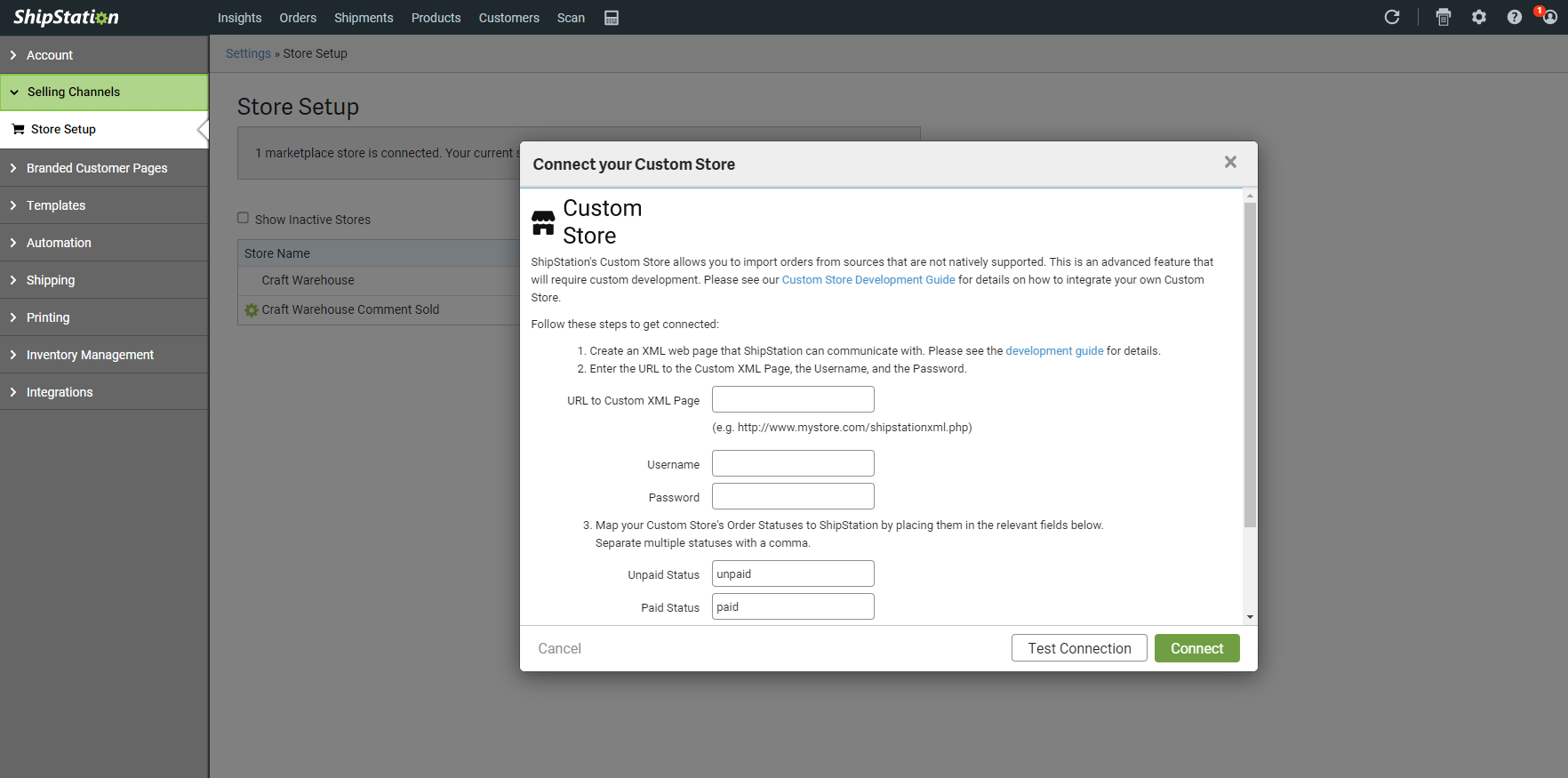Expand Branded Customer Pages section

pyautogui.click(x=104, y=168)
